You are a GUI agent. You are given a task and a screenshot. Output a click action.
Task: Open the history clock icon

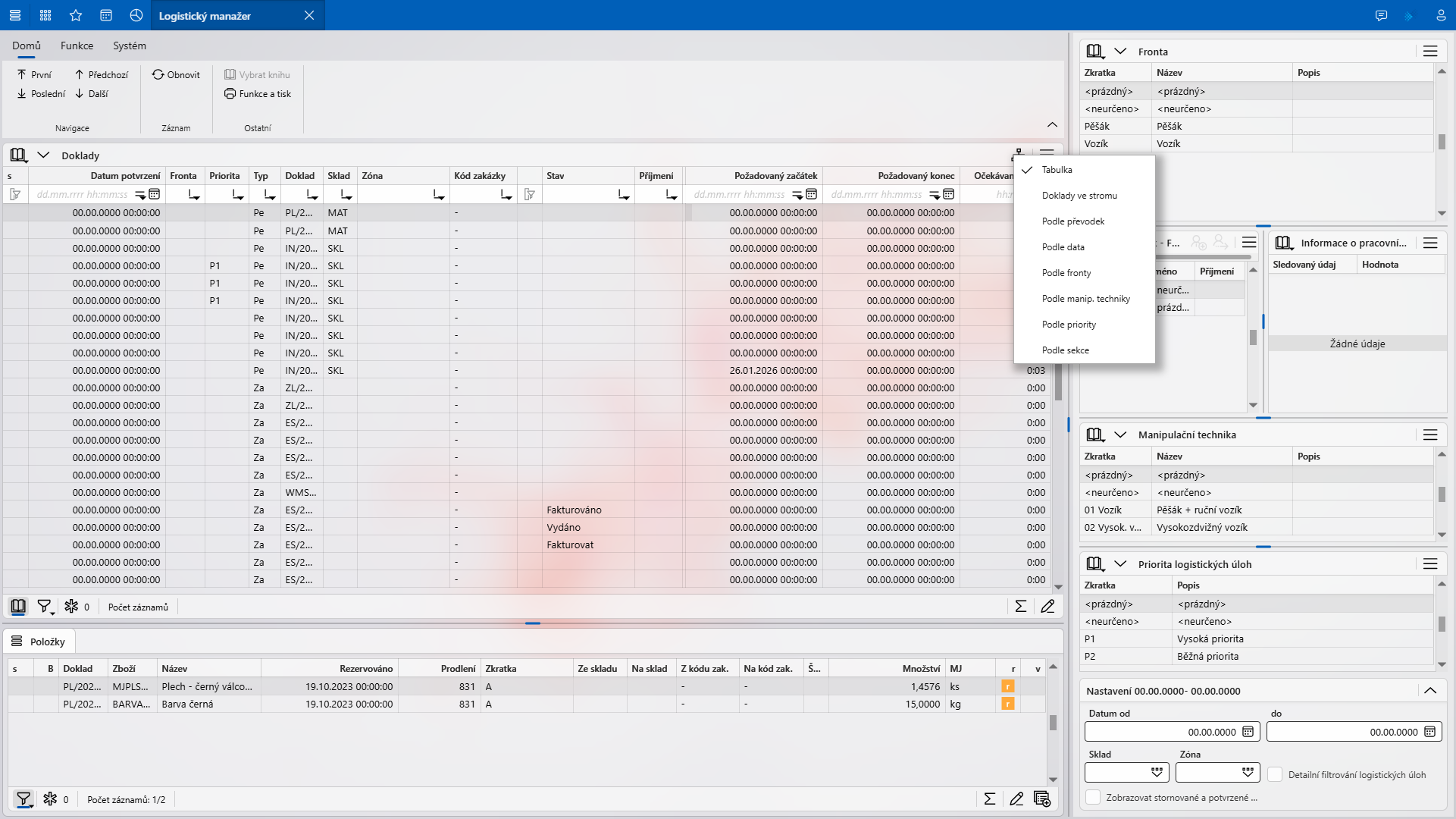136,15
